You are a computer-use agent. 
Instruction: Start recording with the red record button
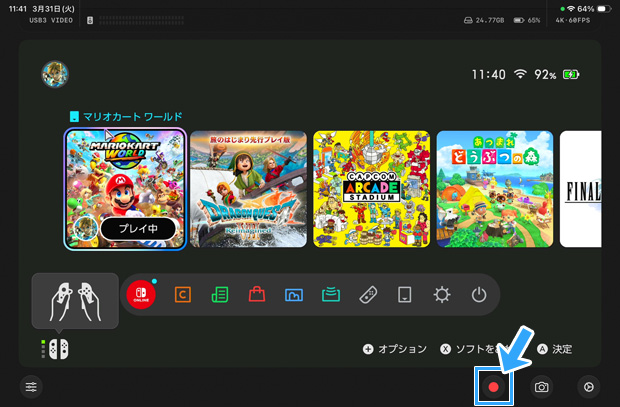tap(493, 387)
